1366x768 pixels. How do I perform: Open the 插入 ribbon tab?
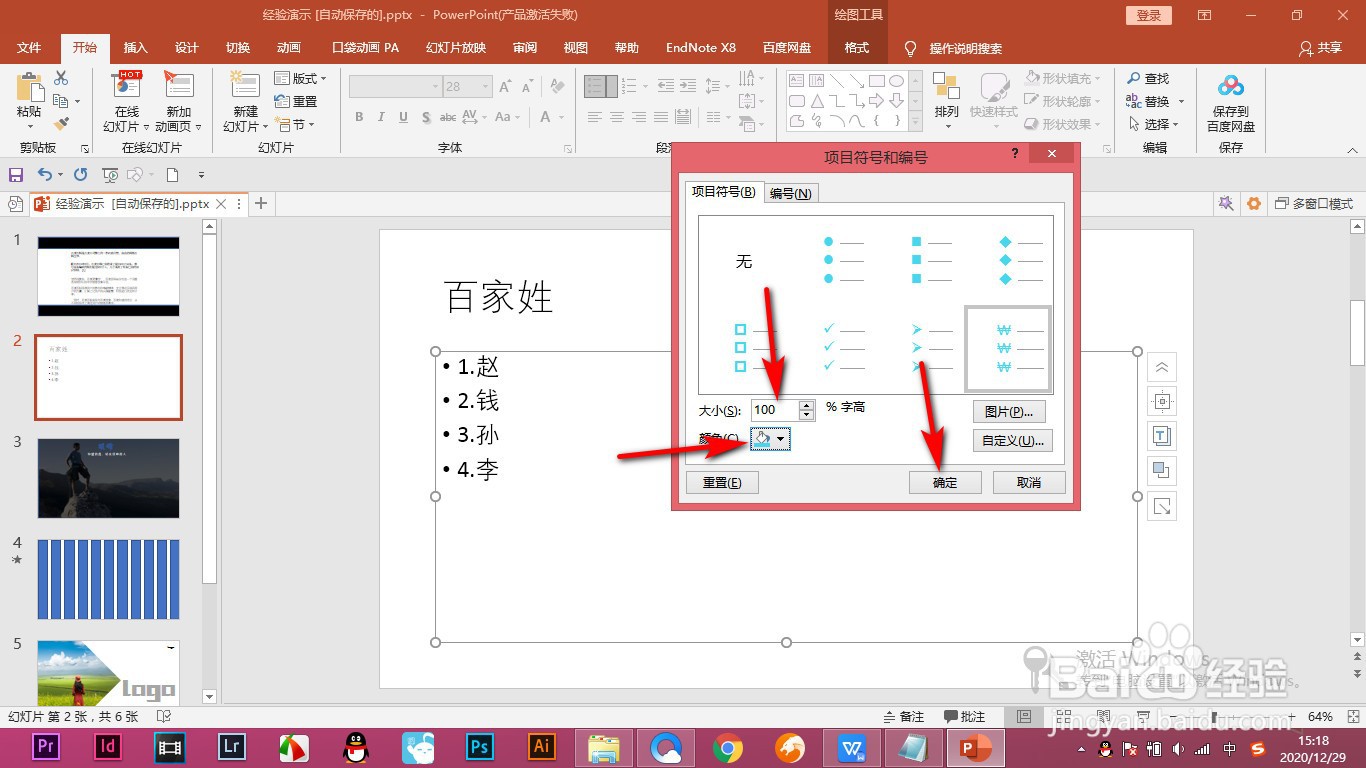(x=135, y=47)
